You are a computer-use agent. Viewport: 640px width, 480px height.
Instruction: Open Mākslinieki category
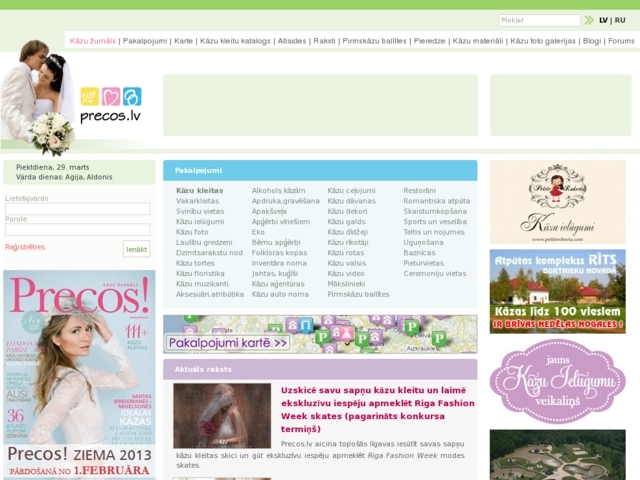[347, 284]
